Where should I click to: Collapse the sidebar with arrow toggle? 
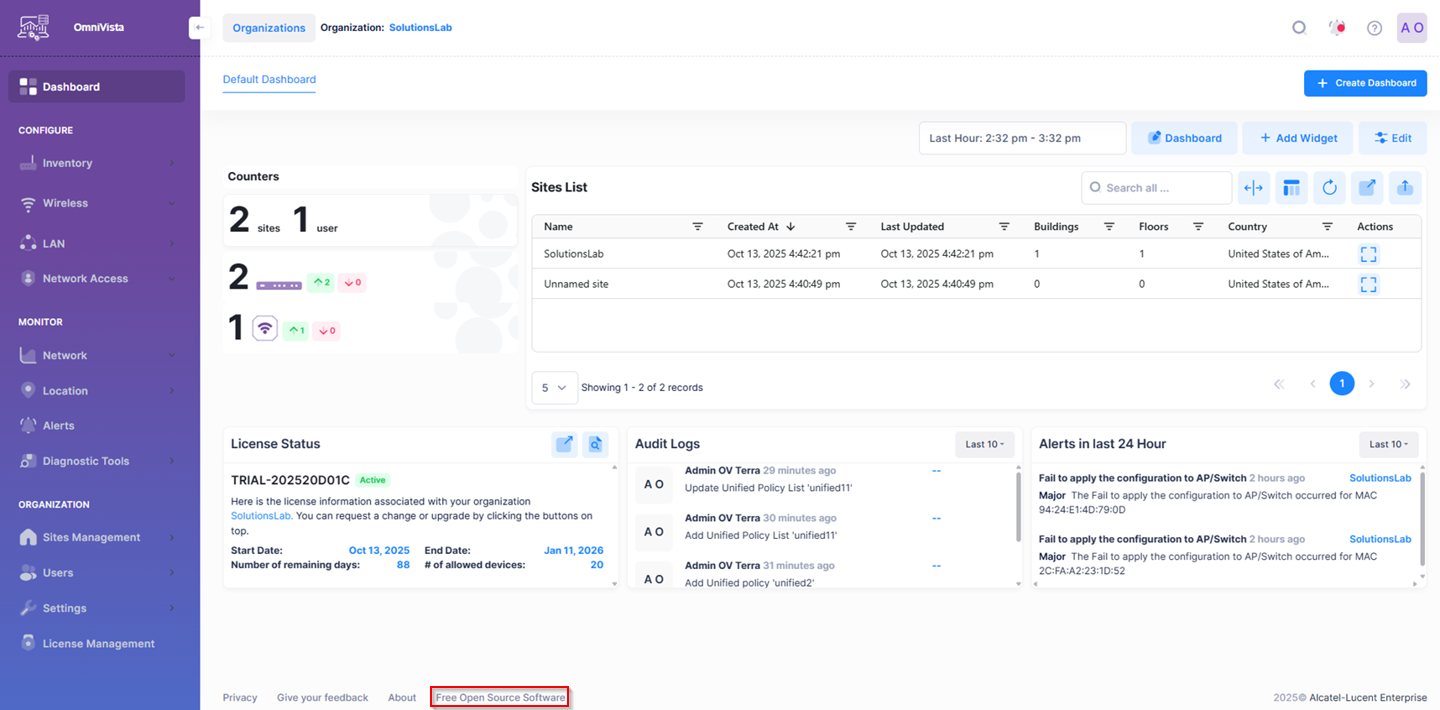tap(199, 28)
